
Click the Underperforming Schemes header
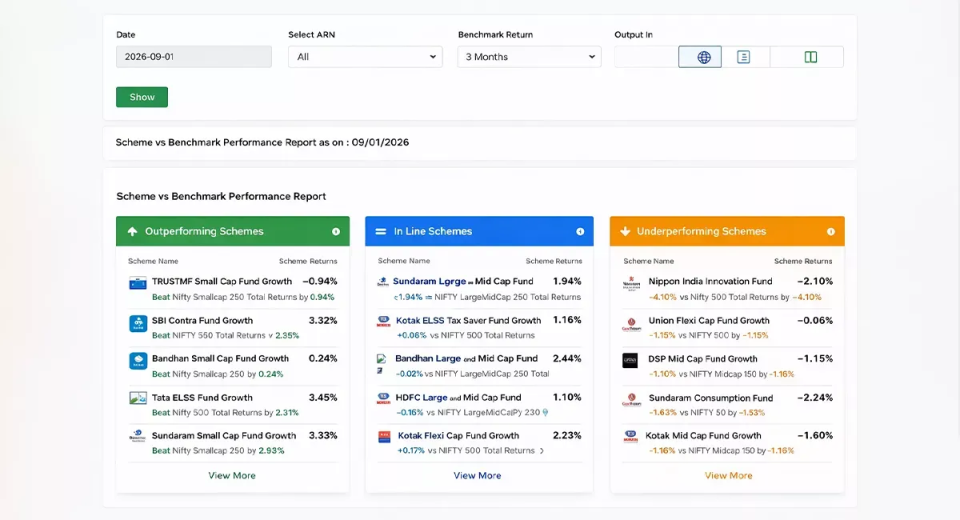coord(727,231)
